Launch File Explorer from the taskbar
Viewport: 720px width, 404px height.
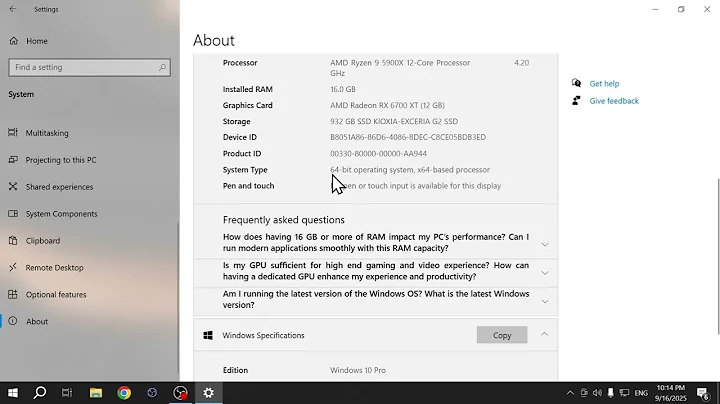[96, 393]
